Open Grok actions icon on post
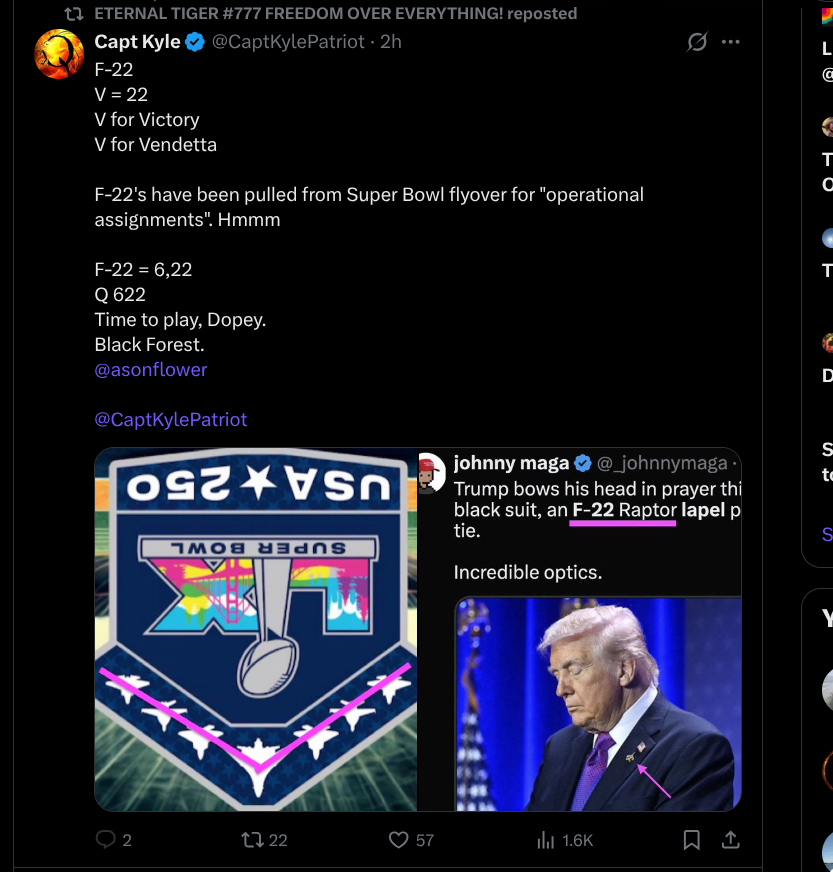833x872 pixels. (x=697, y=42)
